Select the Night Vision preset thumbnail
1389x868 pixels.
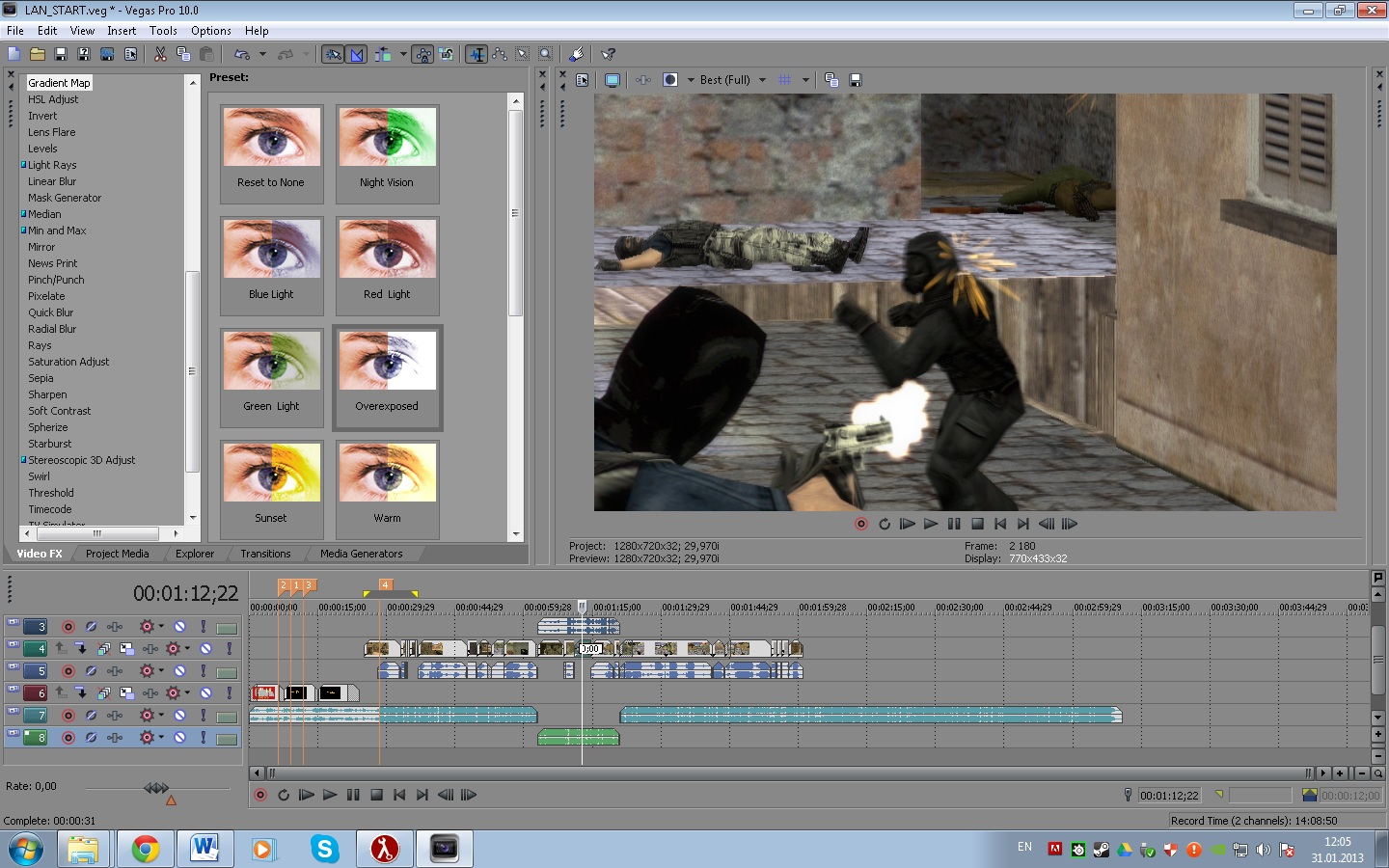point(387,153)
